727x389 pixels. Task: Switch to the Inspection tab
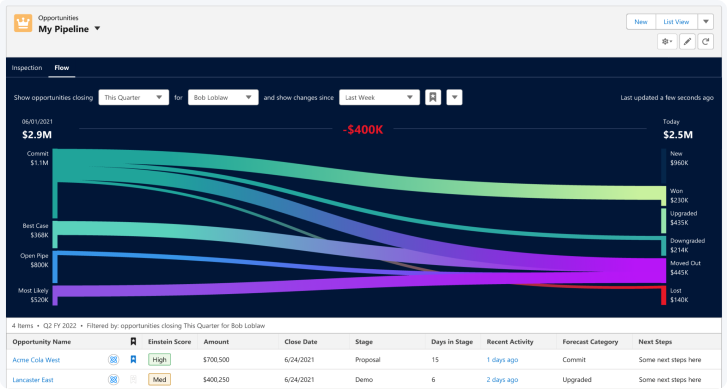click(x=27, y=68)
